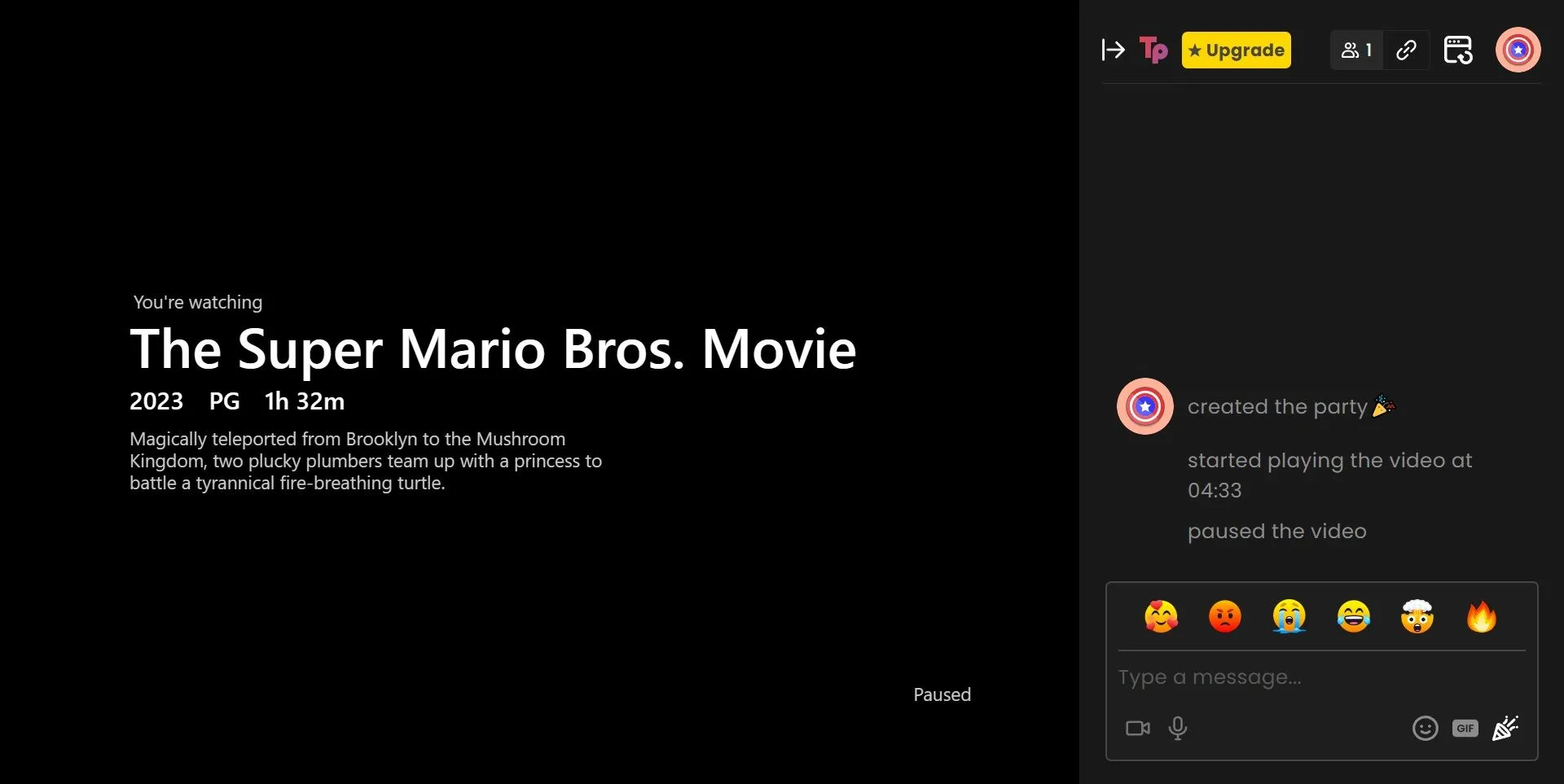
Task: Click the party popper reactions icon
Action: 1505,728
